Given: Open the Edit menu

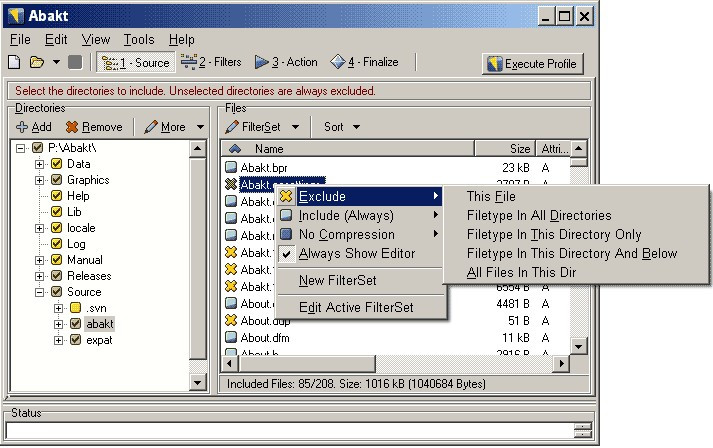Looking at the screenshot, I should tap(56, 40).
